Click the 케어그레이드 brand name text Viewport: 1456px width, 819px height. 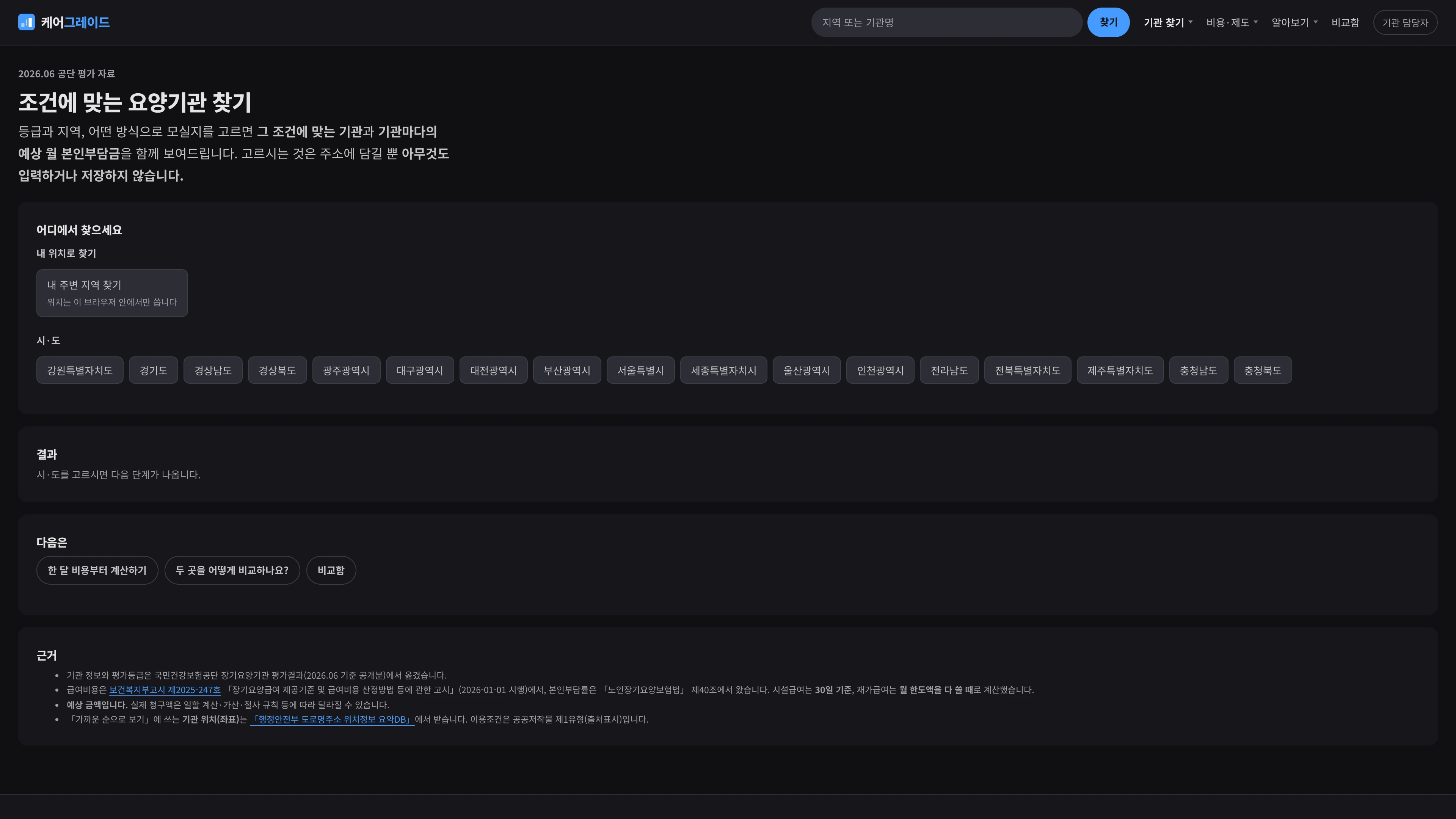click(x=75, y=23)
